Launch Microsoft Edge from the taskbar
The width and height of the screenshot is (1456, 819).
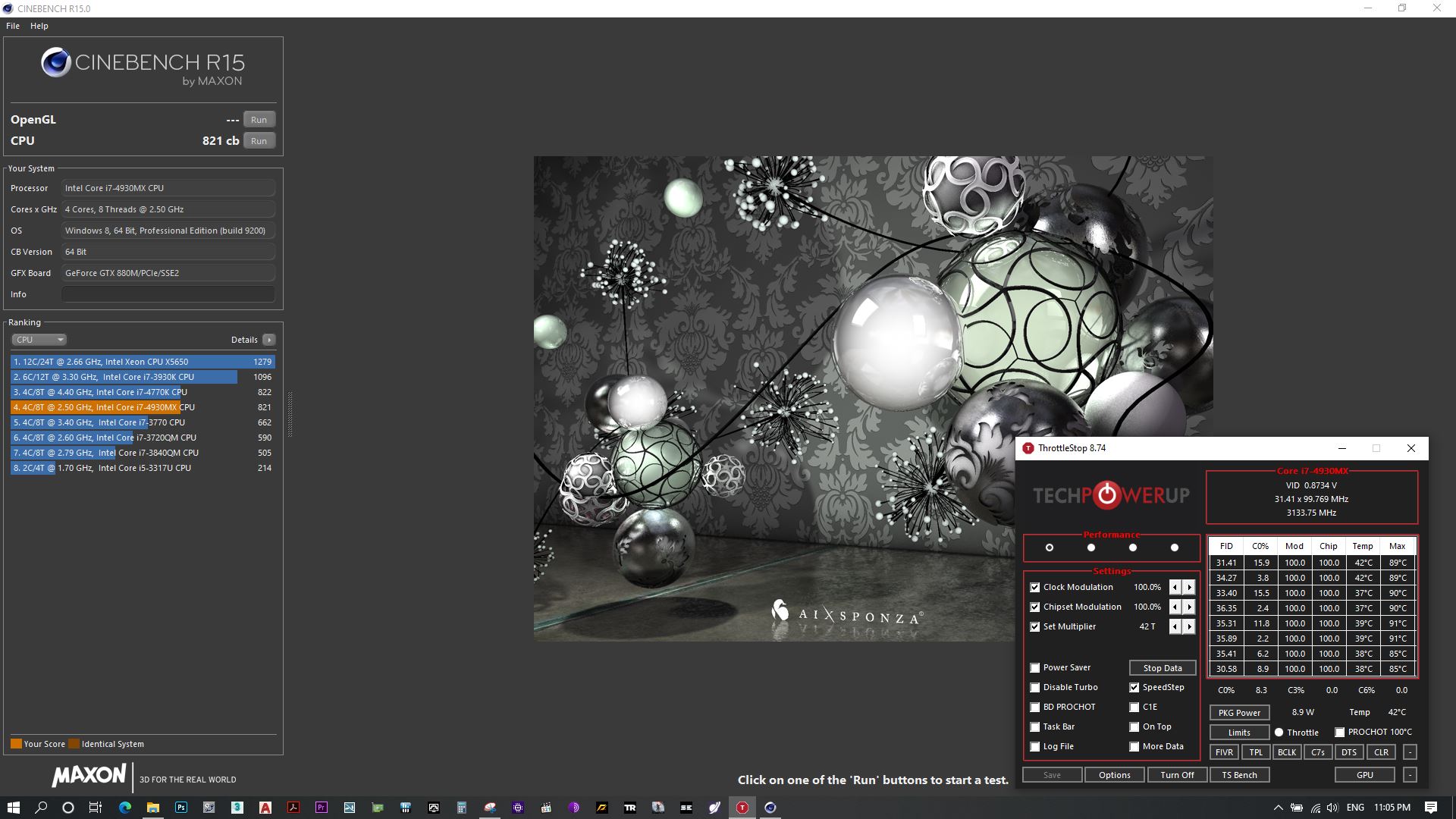125,808
